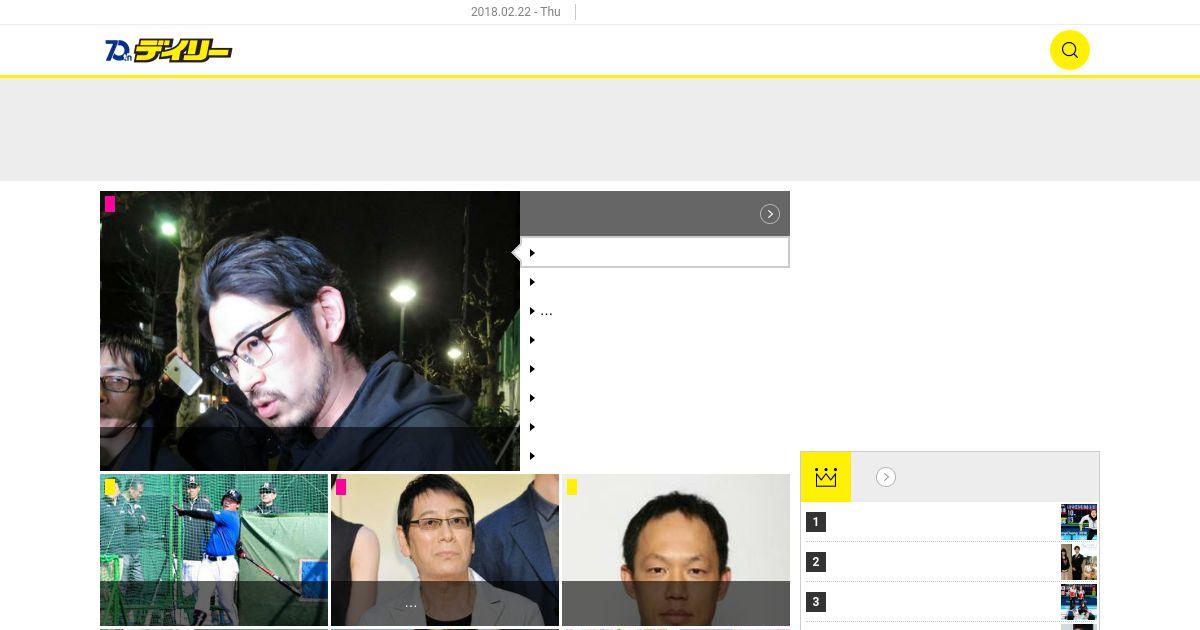Click the thumbnail beside ranking number 3
This screenshot has width=1200, height=630.
1079,602
